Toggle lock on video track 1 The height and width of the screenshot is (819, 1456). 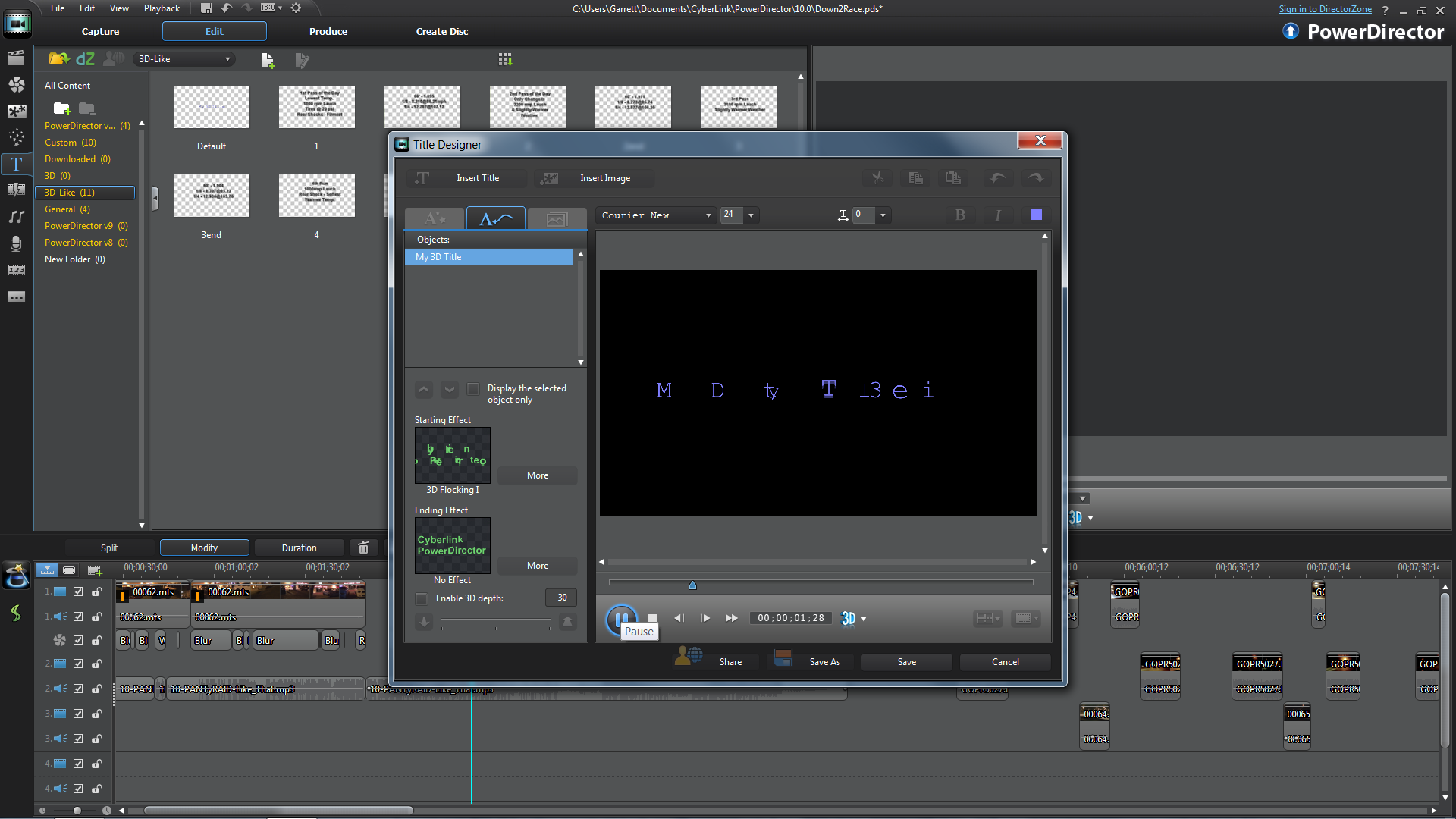tap(97, 591)
